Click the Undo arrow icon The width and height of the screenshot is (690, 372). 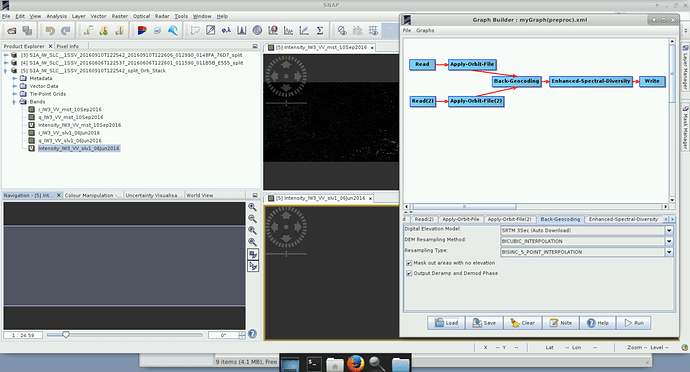tap(50, 30)
